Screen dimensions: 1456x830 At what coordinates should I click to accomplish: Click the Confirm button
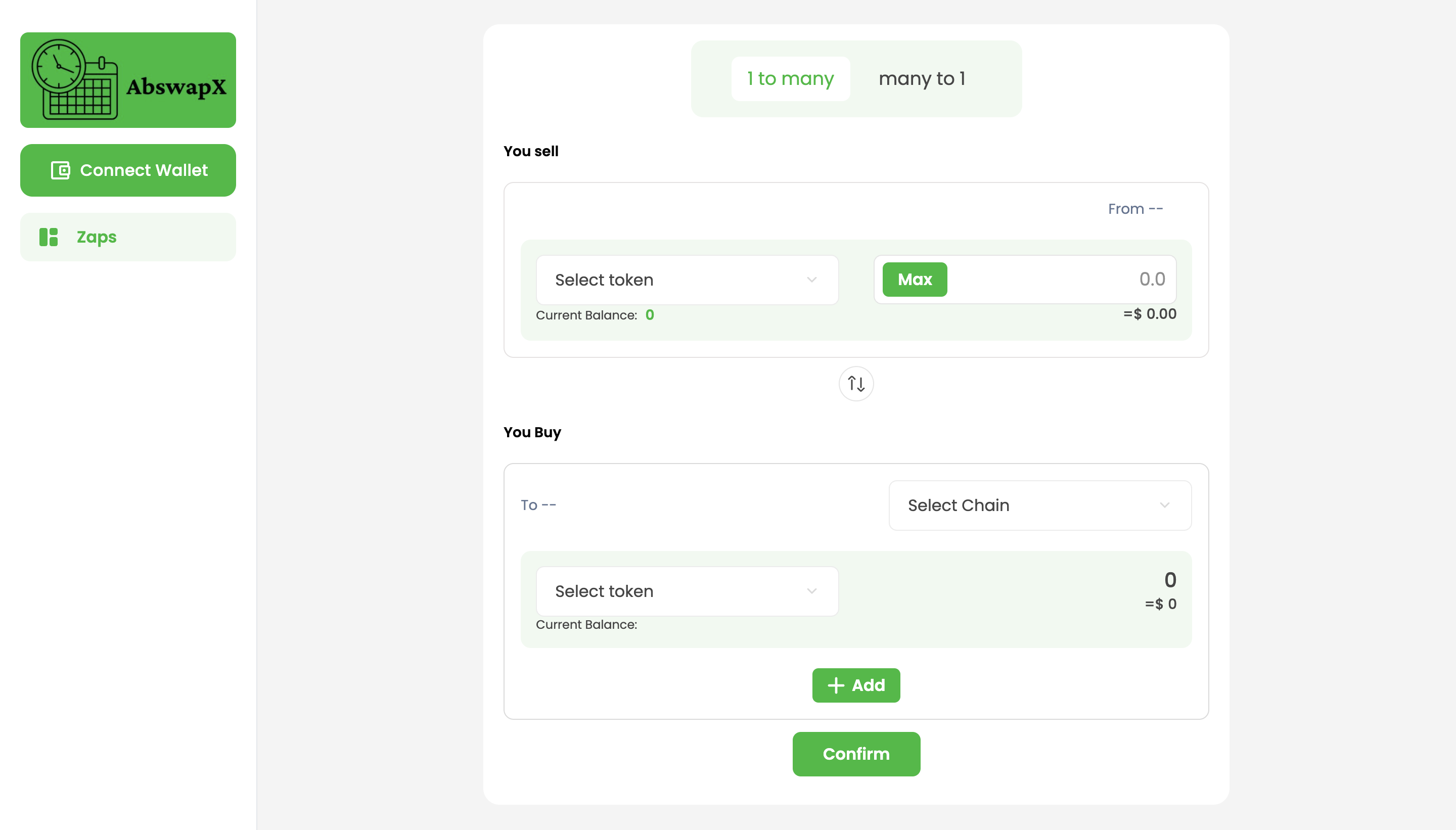856,754
